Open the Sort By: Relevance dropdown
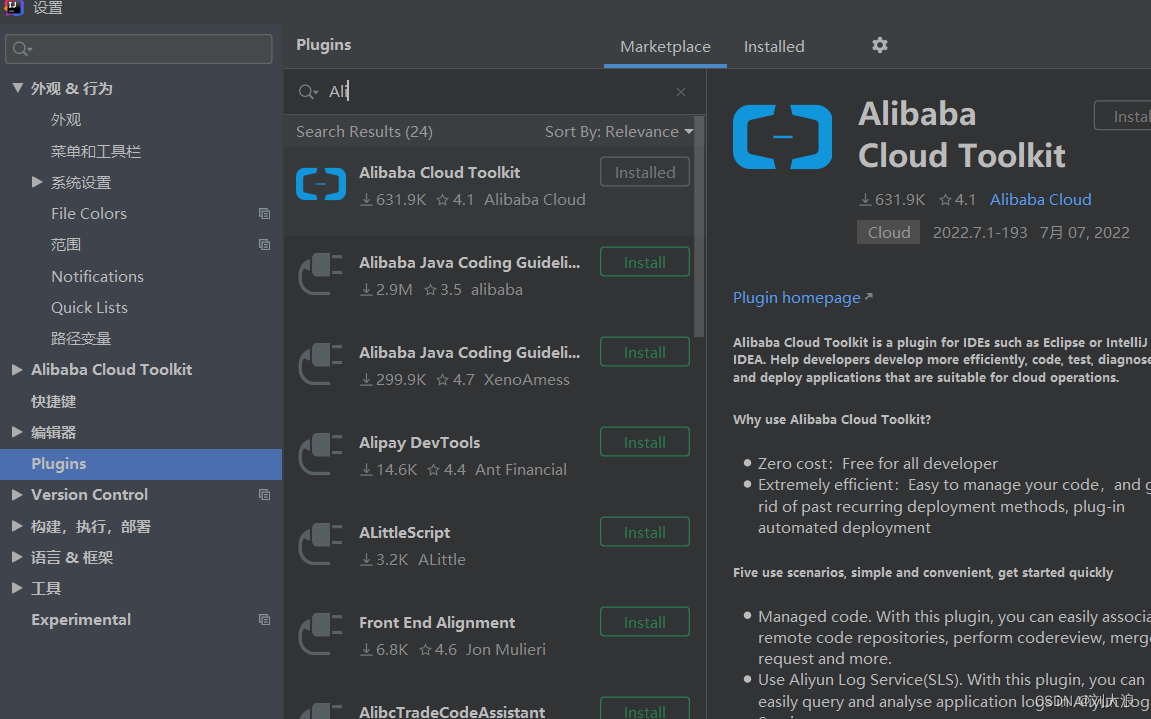Image resolution: width=1151 pixels, height=719 pixels. tap(619, 131)
